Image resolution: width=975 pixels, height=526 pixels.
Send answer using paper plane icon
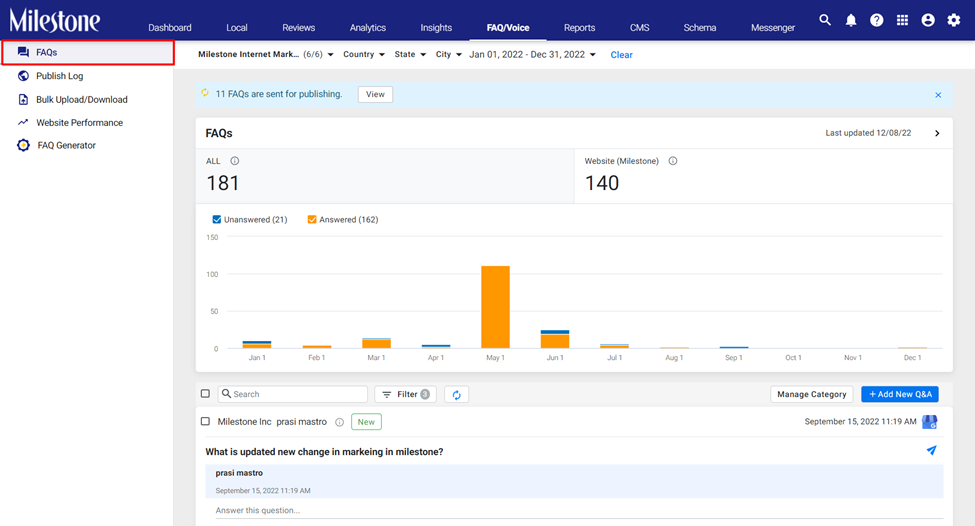click(x=931, y=450)
